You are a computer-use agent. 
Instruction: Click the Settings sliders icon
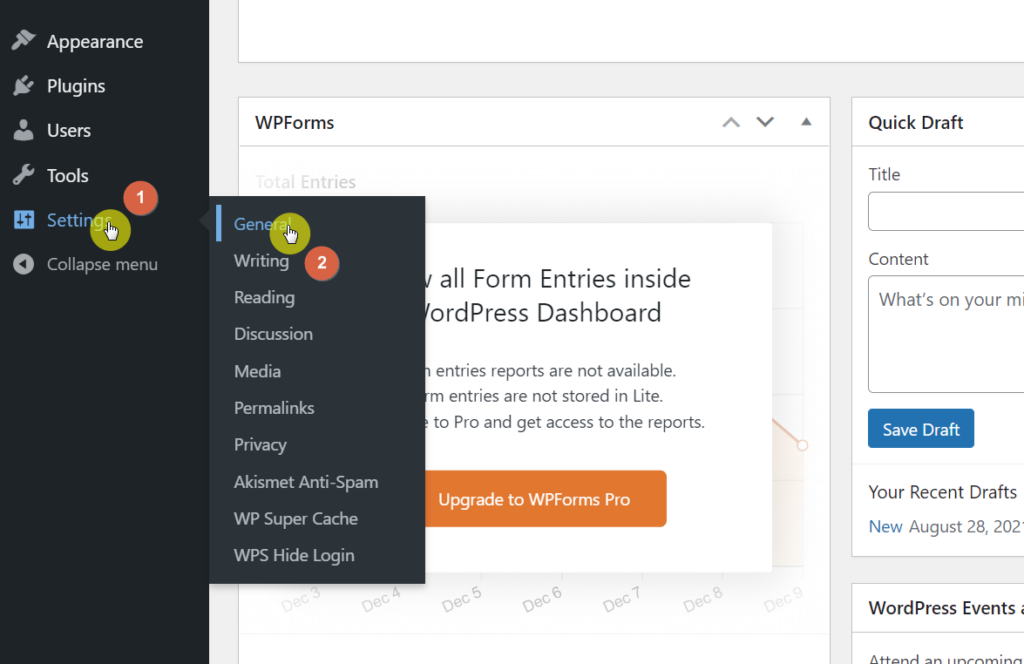click(24, 220)
